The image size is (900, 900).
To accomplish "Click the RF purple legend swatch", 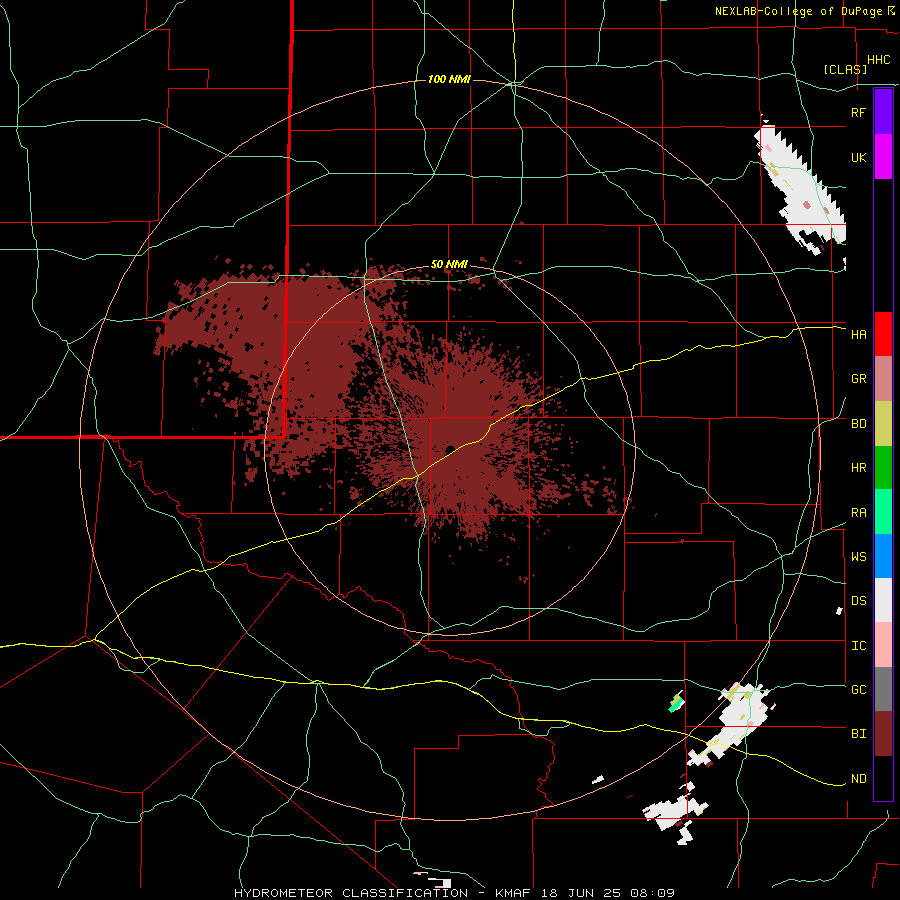I will tap(883, 112).
